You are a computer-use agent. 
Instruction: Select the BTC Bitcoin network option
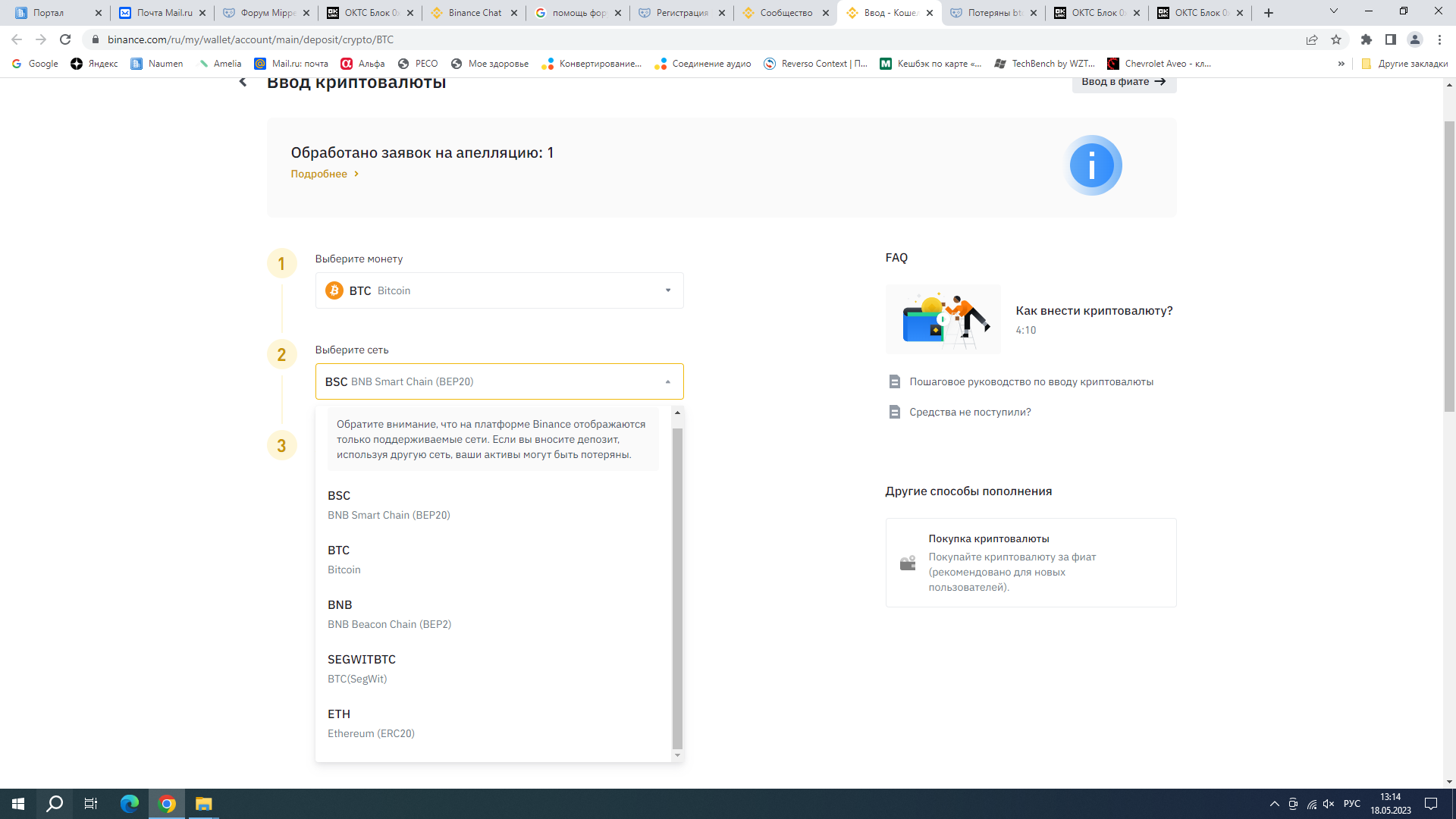[493, 560]
